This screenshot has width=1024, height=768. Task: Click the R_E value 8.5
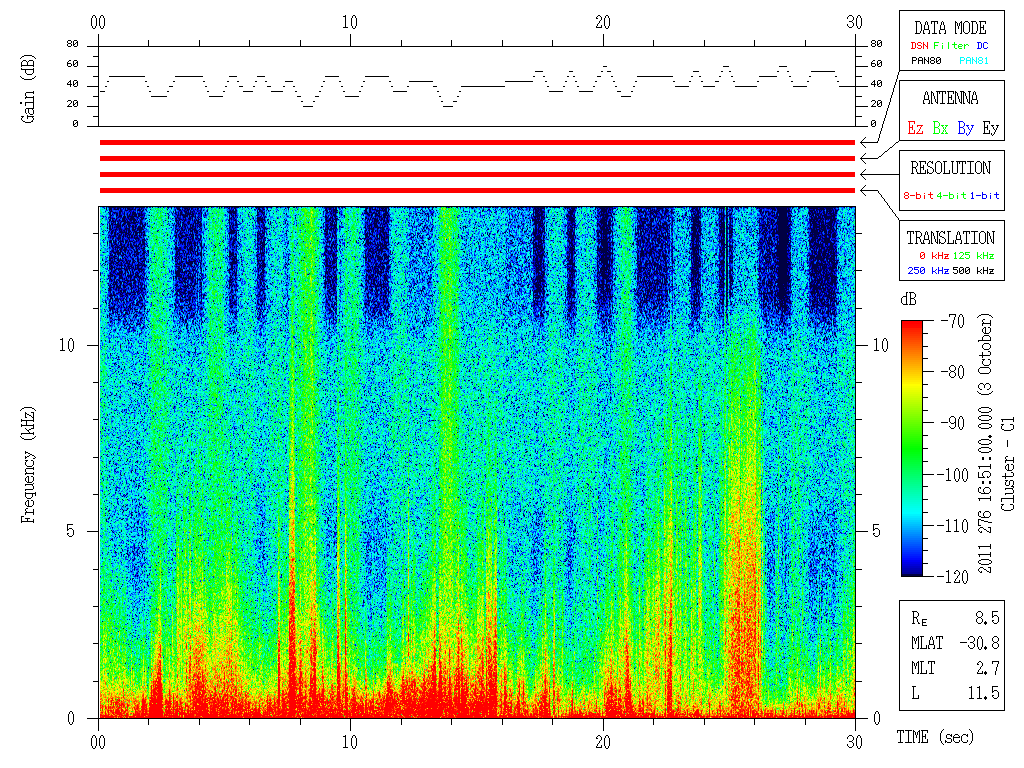987,618
